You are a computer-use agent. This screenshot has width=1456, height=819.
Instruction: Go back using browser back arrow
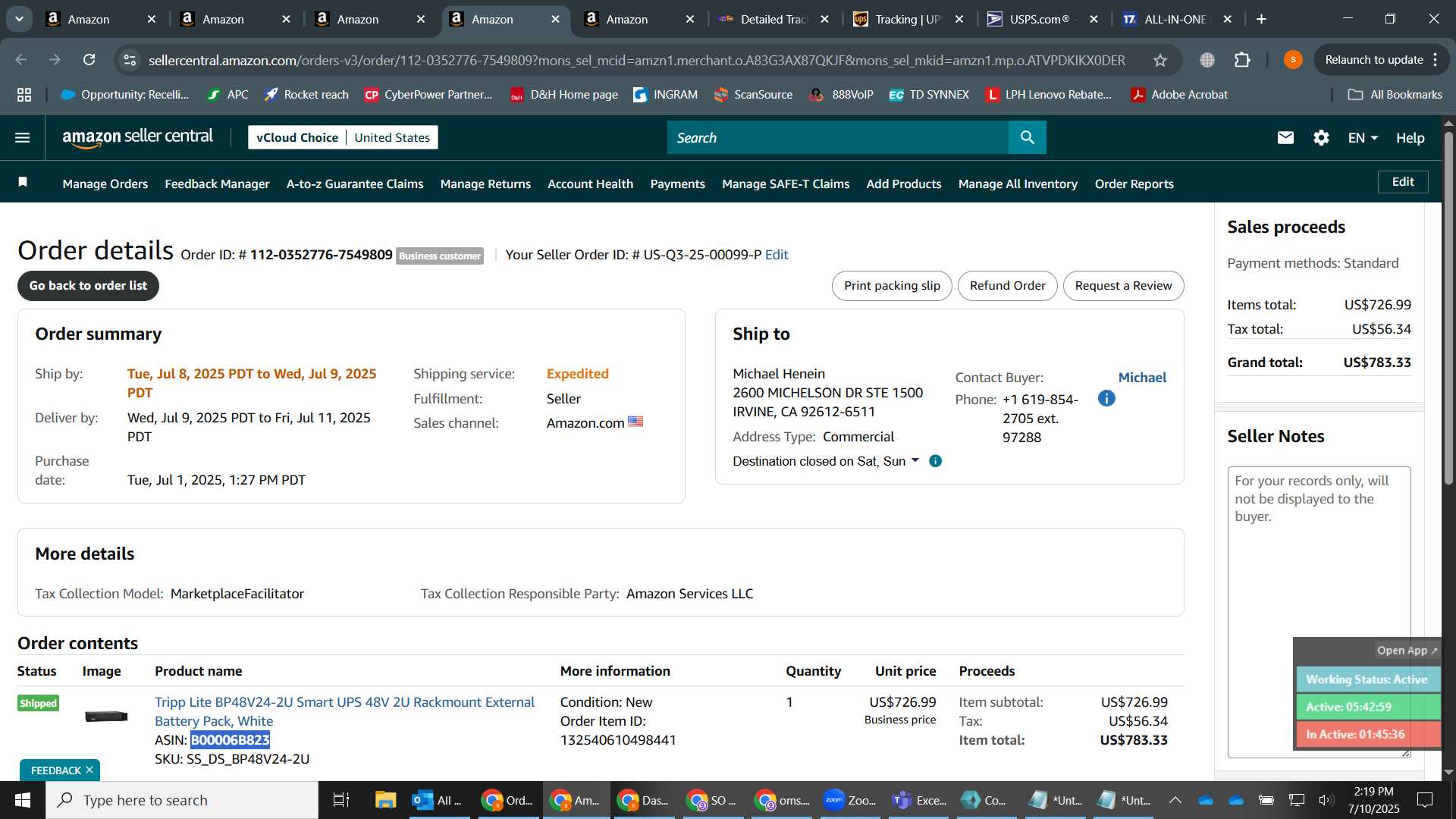coord(21,60)
